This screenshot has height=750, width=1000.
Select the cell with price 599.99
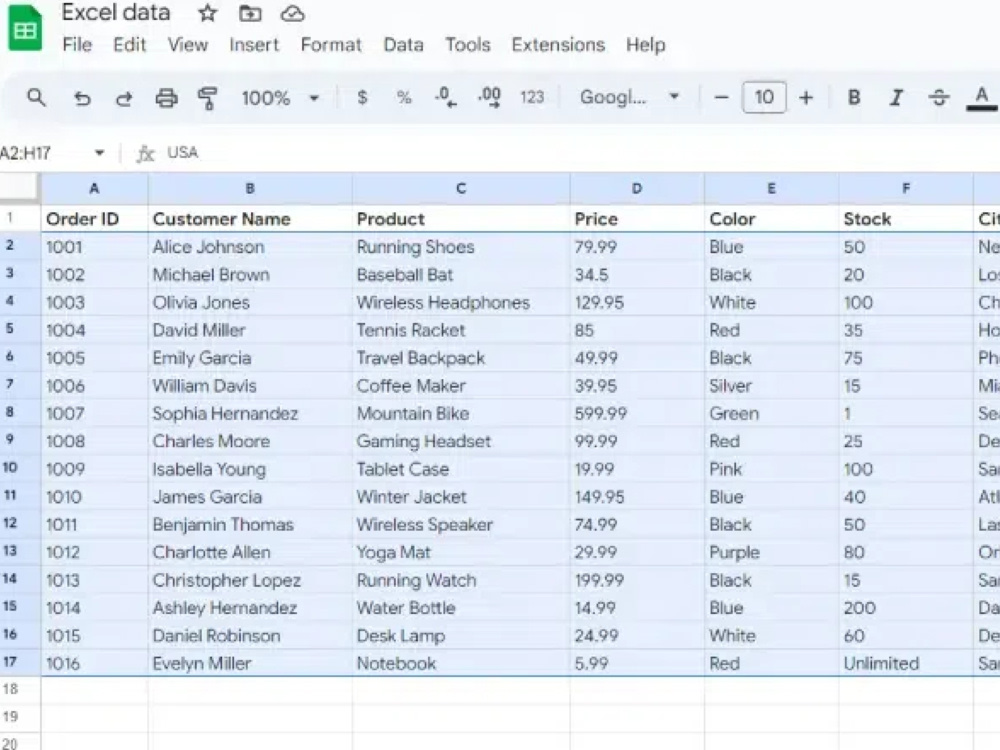[x=637, y=413]
